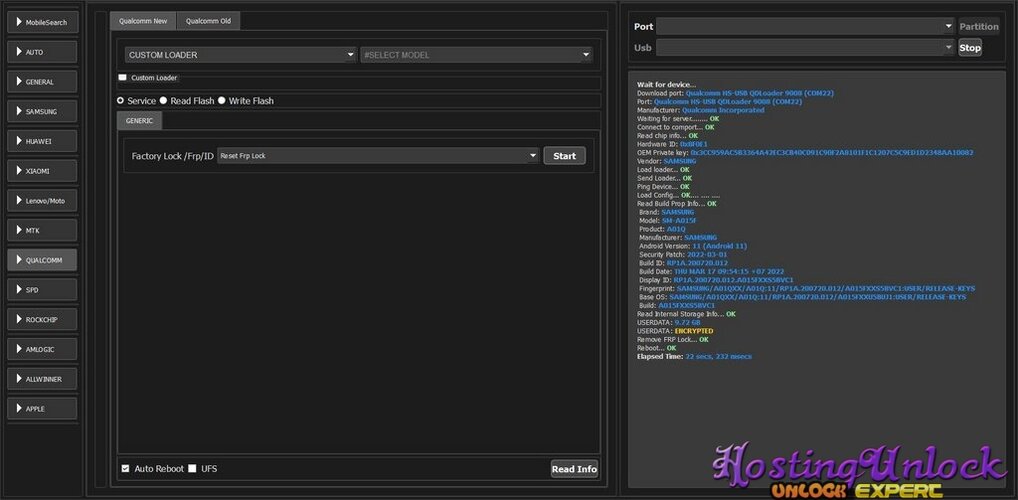1018x500 pixels.
Task: Expand the CUSTOM LOADER dropdown
Action: [241, 55]
